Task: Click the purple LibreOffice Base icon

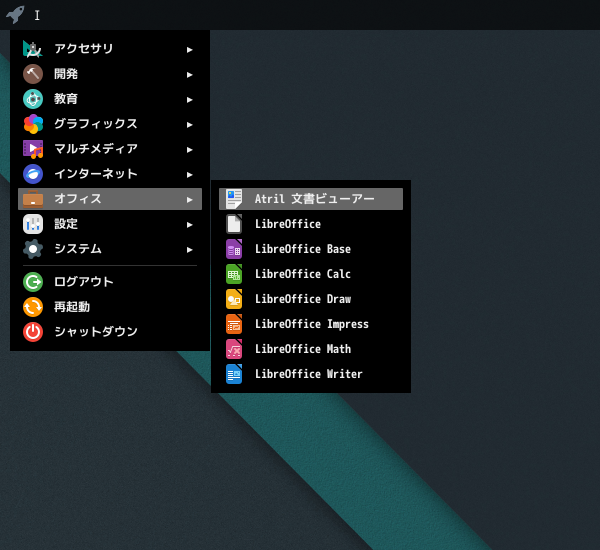Action: [234, 249]
